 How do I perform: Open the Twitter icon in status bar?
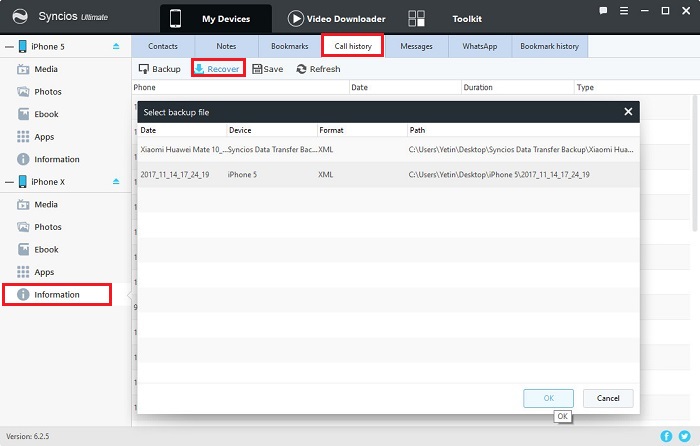(x=684, y=436)
